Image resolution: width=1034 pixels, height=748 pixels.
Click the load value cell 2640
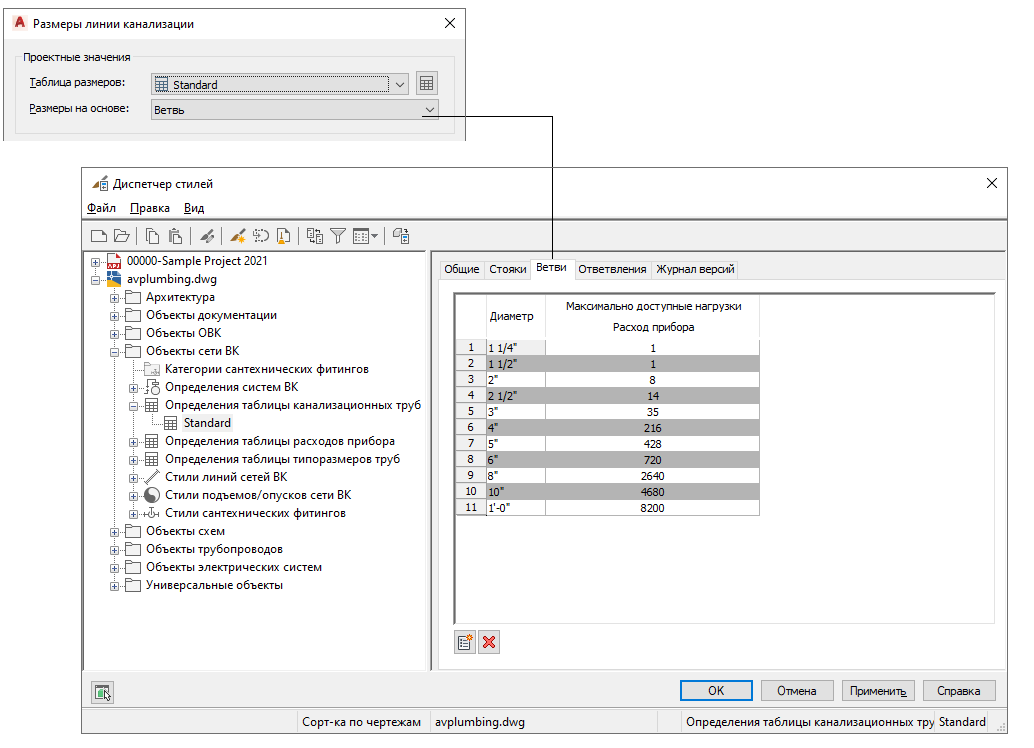652,476
